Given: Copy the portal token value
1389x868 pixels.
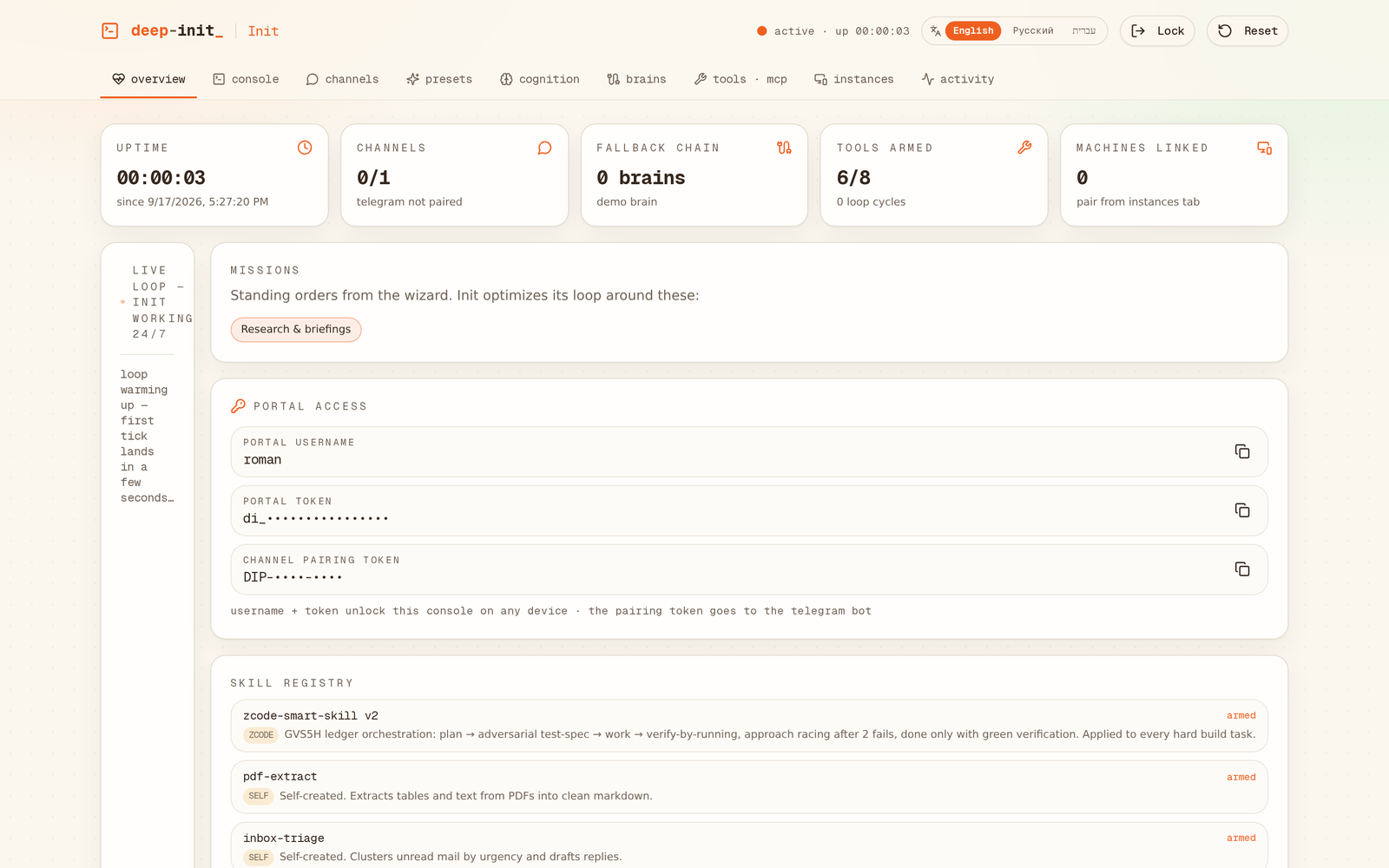Looking at the screenshot, I should click(x=1242, y=510).
